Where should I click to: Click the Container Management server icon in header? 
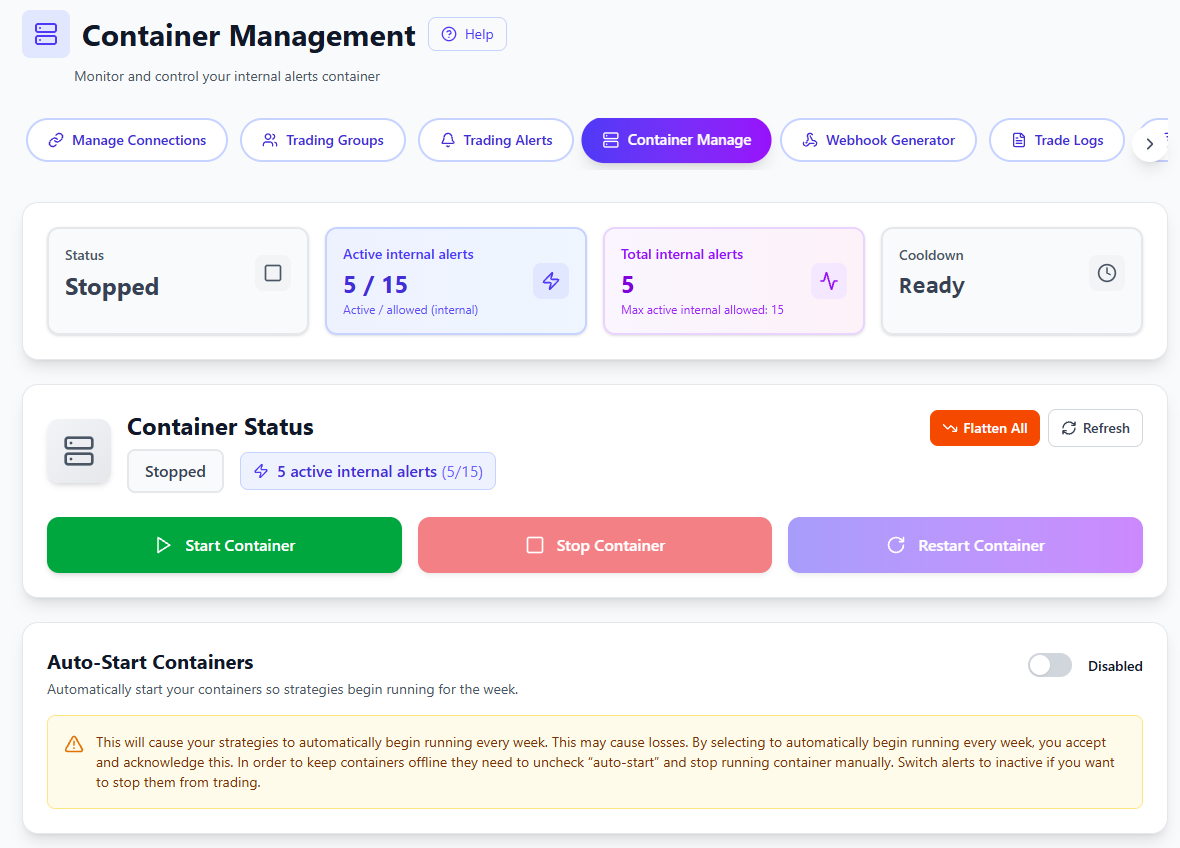tap(46, 35)
